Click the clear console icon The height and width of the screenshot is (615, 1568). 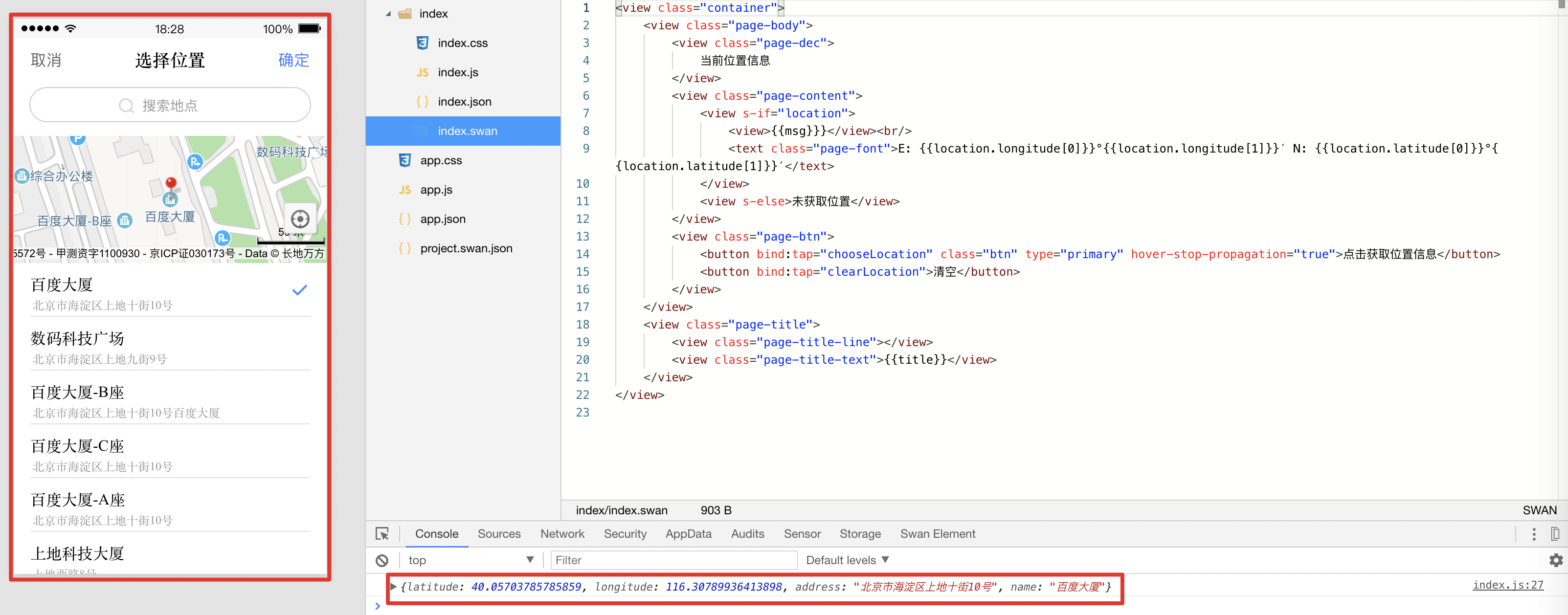pos(382,560)
